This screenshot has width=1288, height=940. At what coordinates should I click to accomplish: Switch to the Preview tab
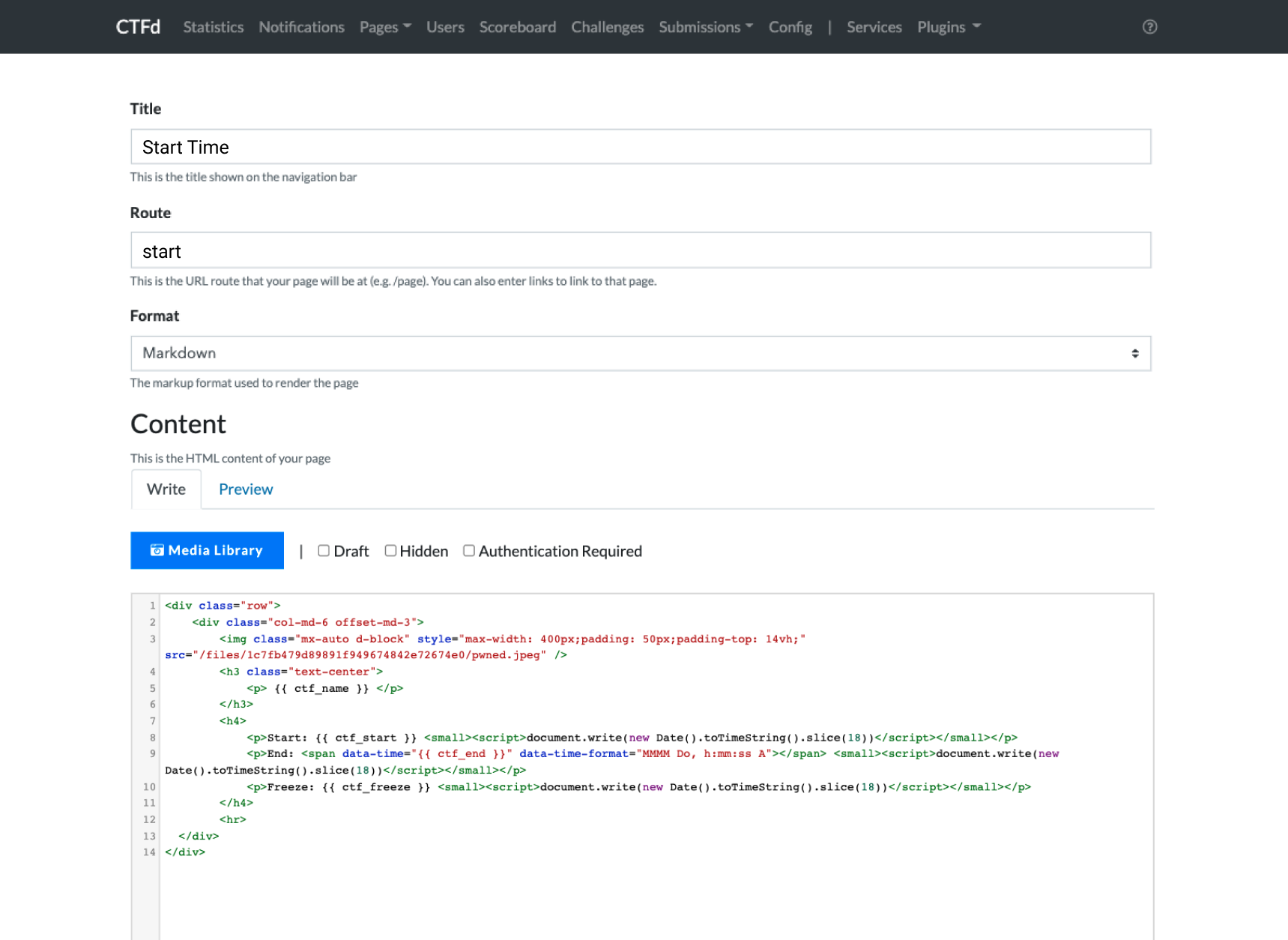point(246,489)
